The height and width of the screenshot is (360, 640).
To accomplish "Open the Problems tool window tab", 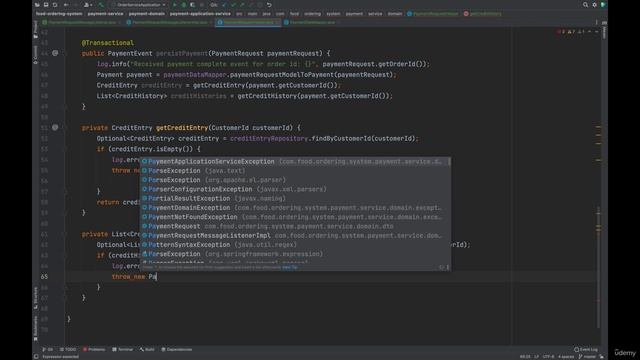I will (x=94, y=349).
